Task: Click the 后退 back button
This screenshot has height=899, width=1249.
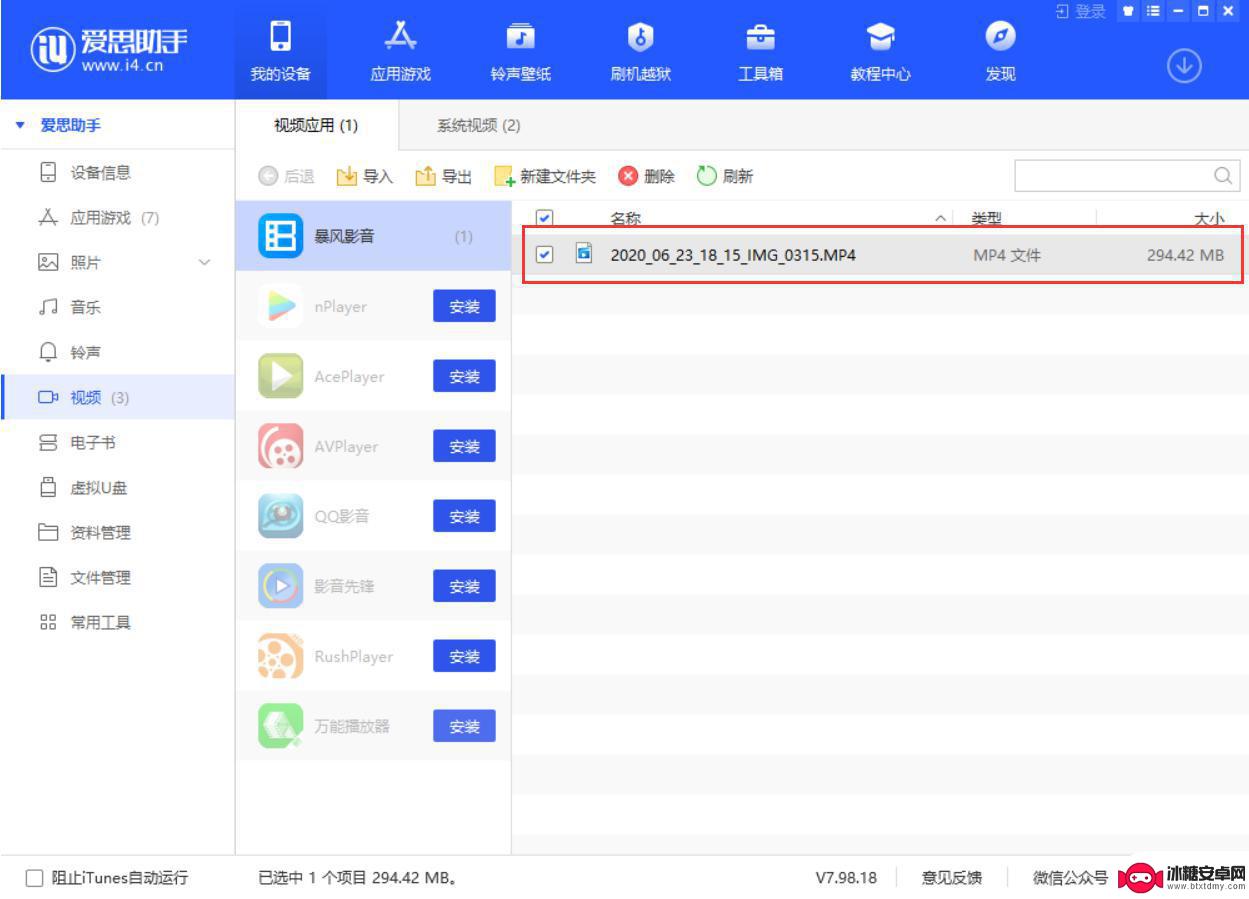Action: click(286, 176)
